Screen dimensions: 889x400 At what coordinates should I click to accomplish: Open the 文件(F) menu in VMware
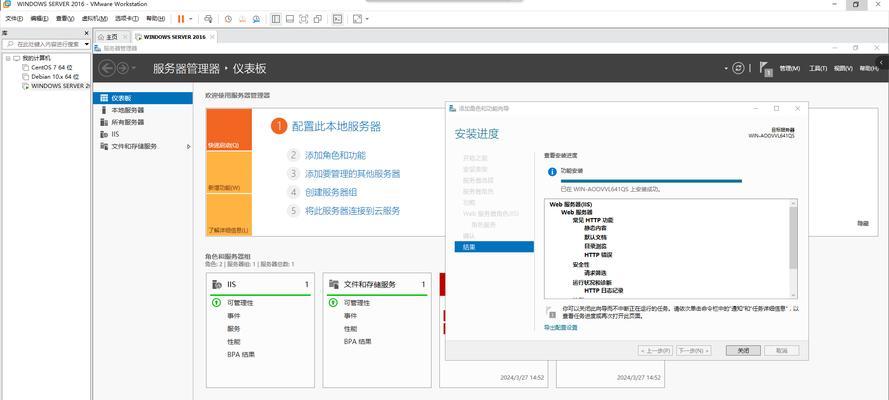click(14, 19)
